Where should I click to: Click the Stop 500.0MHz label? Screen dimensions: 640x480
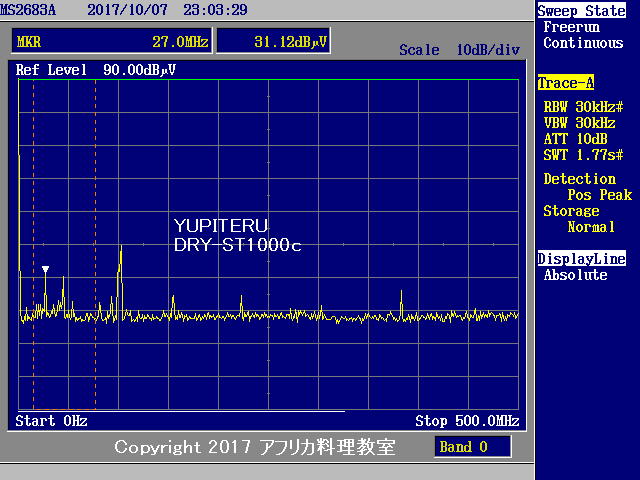point(467,421)
